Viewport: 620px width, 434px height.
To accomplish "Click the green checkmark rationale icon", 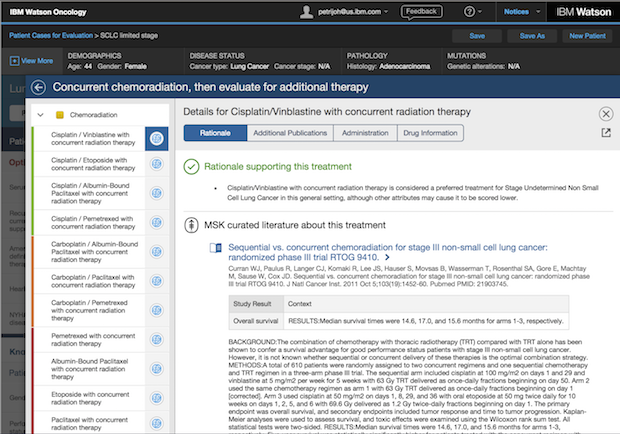I will click(191, 167).
